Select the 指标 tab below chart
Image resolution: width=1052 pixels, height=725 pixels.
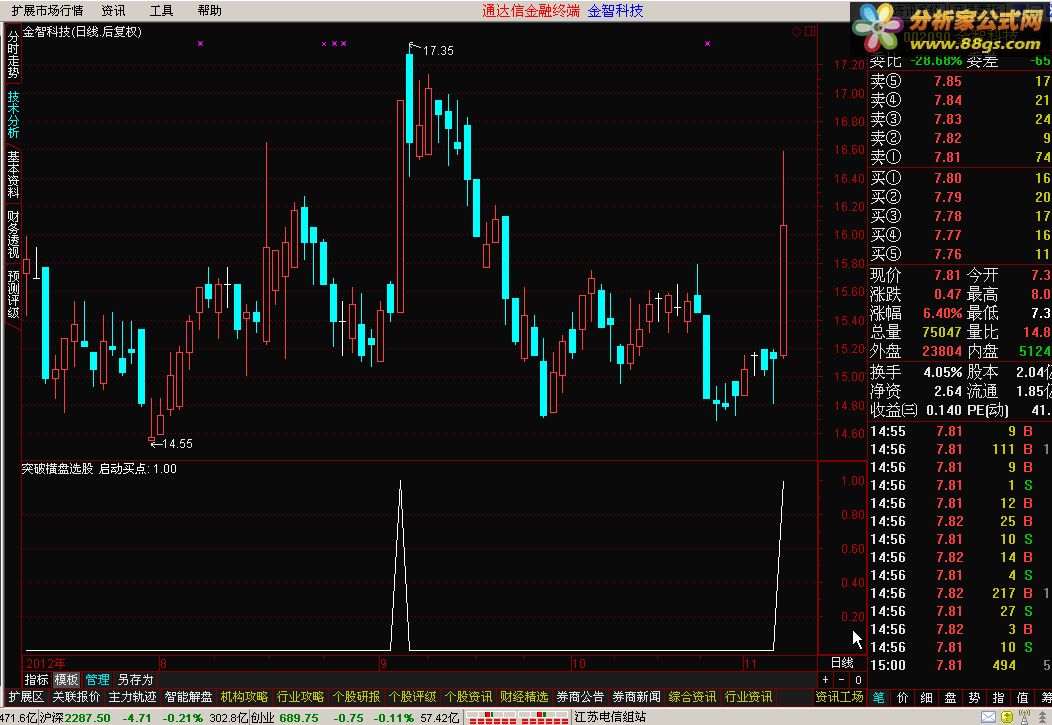pyautogui.click(x=36, y=679)
